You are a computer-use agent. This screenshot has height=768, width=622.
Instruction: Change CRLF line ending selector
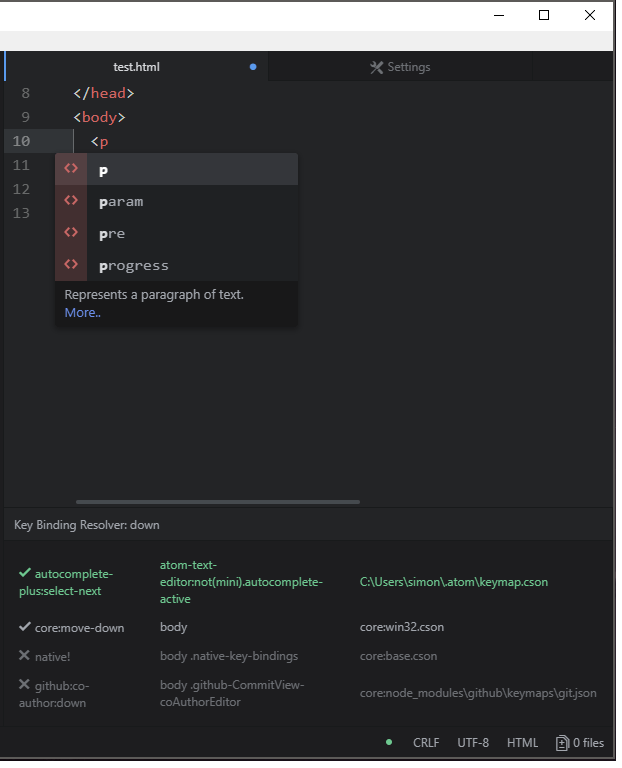click(x=426, y=743)
